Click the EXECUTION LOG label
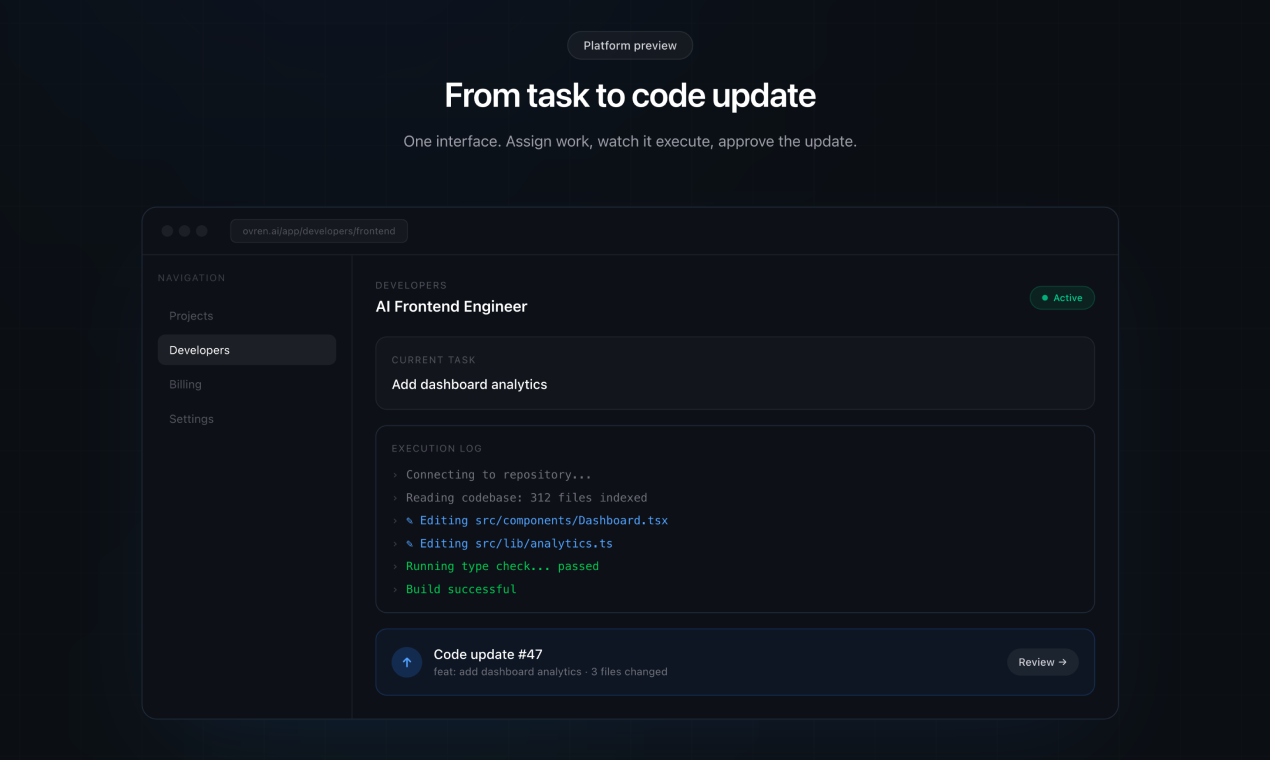The width and height of the screenshot is (1270, 760). [x=436, y=449]
